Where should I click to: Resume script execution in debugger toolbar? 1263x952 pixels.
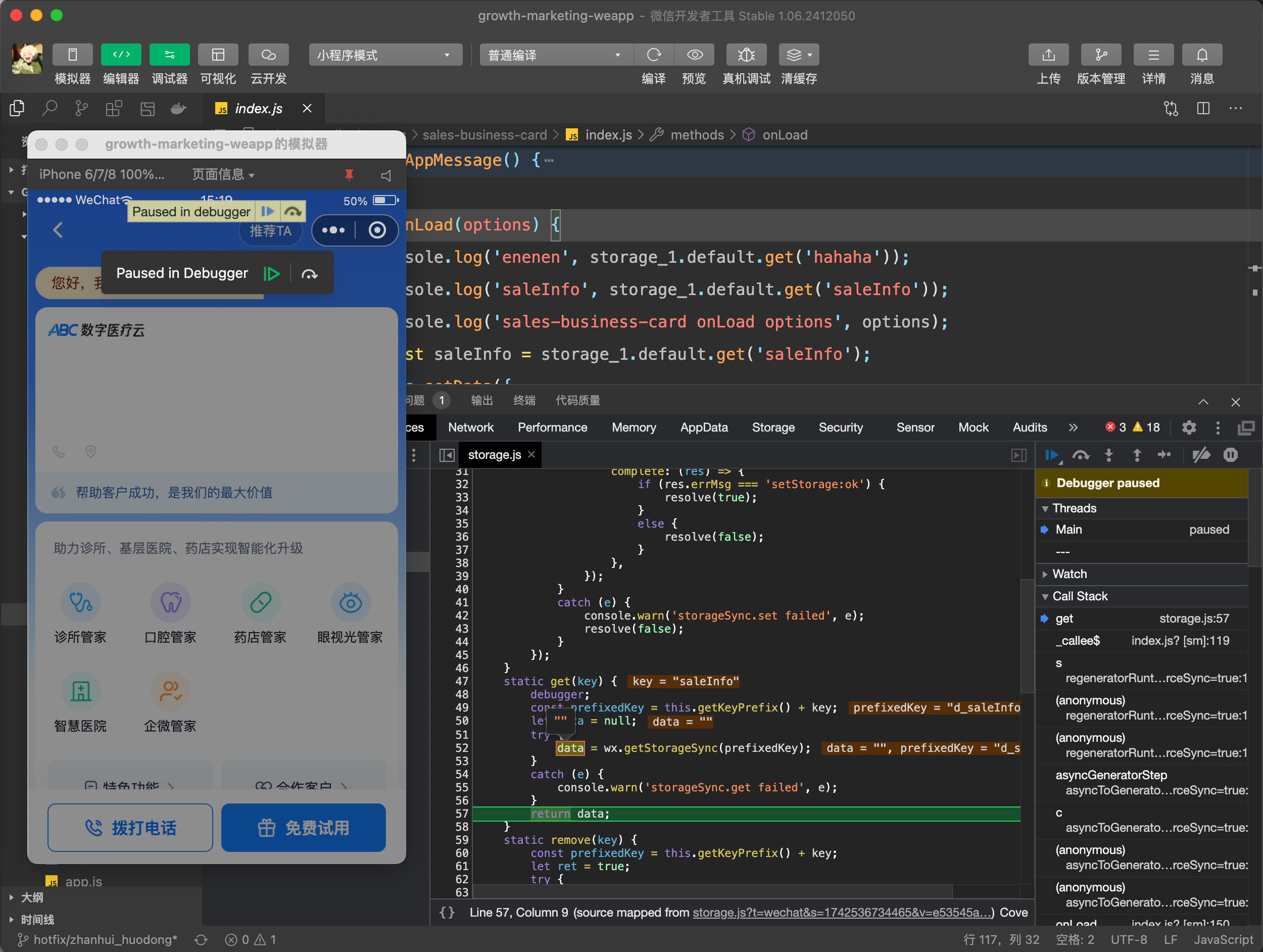(x=1051, y=455)
